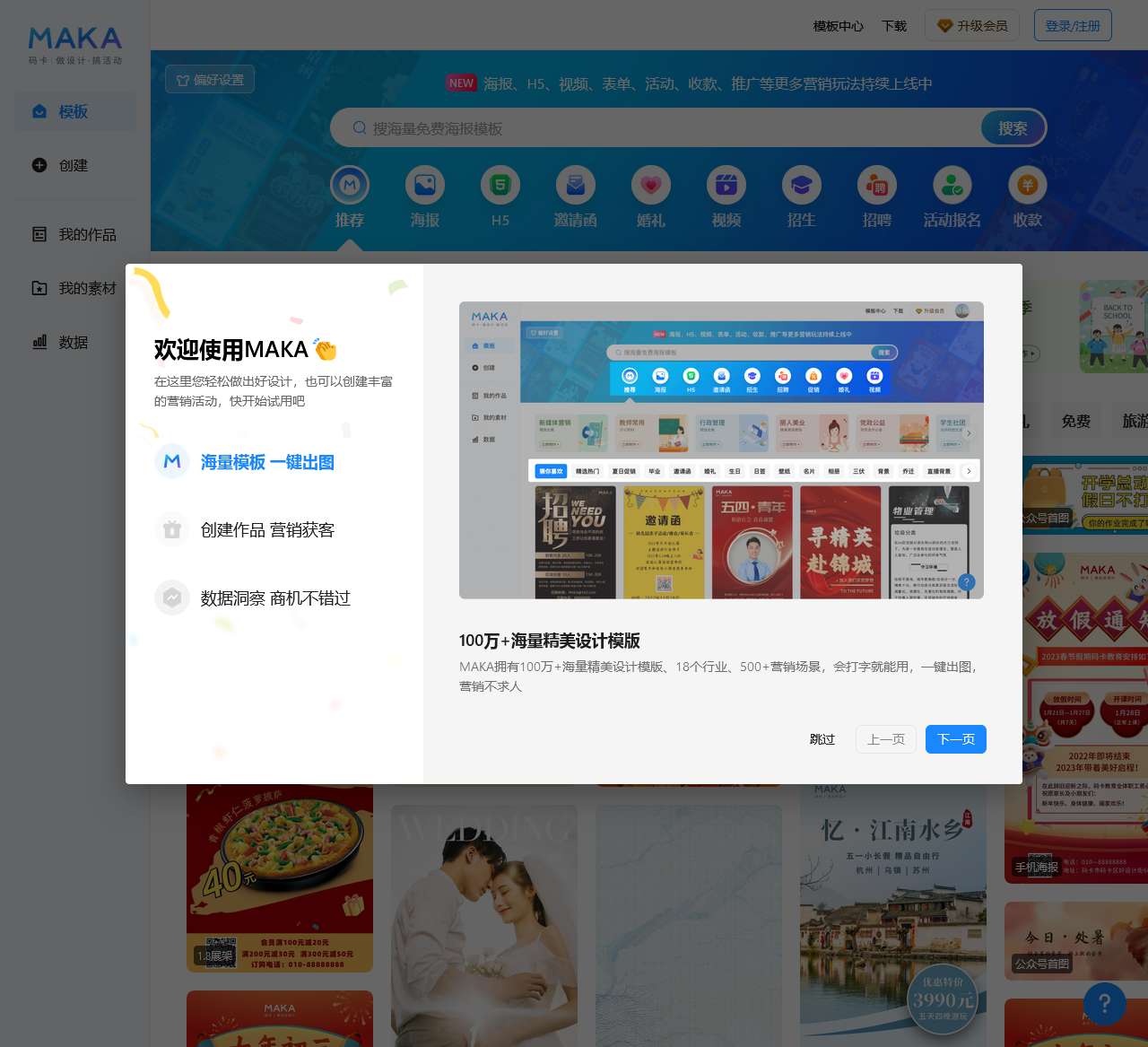Click the onboarding preview screenshot image
This screenshot has height=1047, width=1148.
pyautogui.click(x=721, y=450)
